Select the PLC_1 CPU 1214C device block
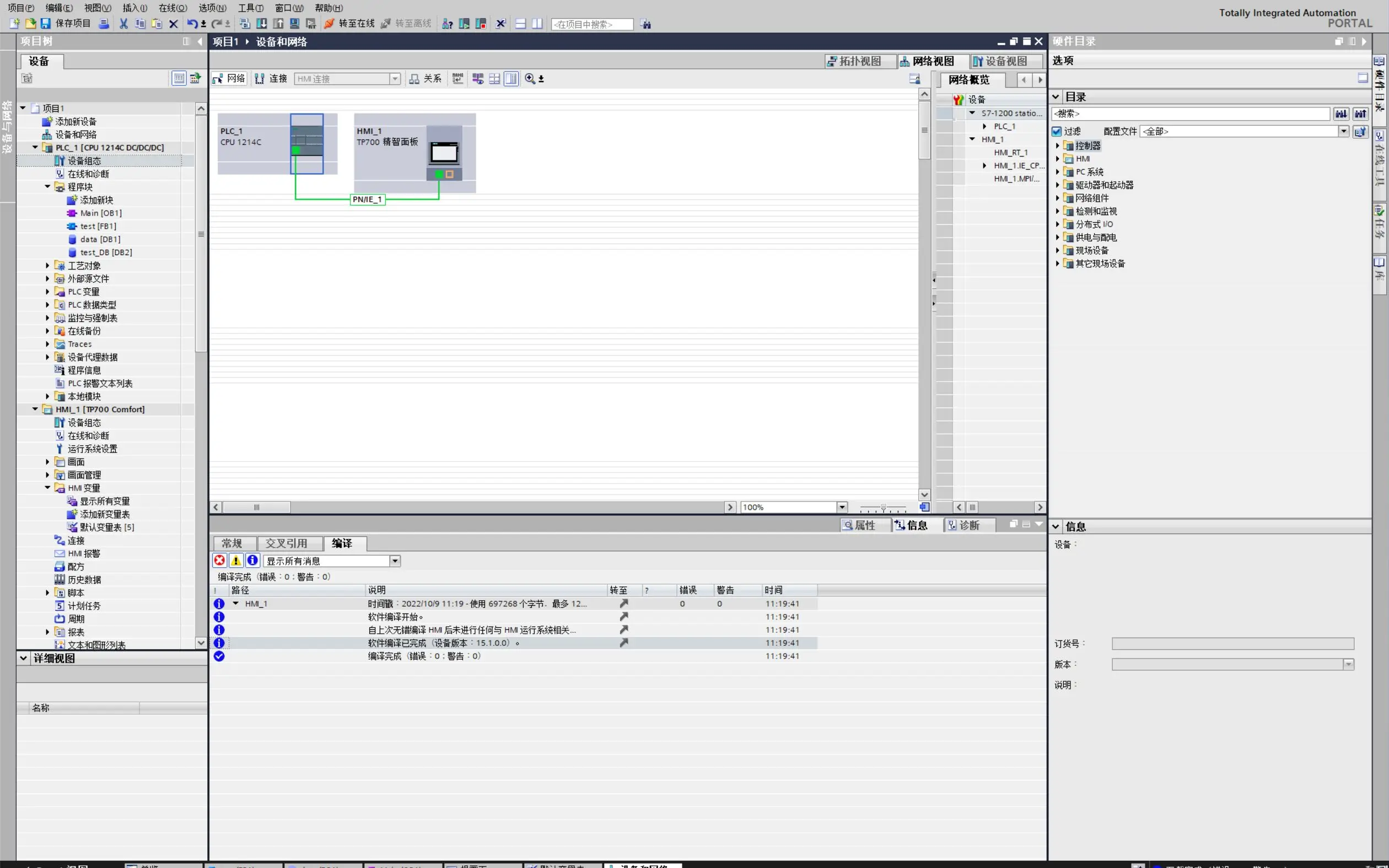 point(277,143)
